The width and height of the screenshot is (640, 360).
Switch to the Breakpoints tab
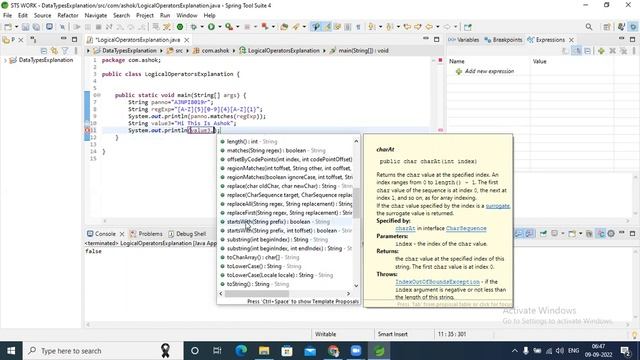(x=503, y=40)
